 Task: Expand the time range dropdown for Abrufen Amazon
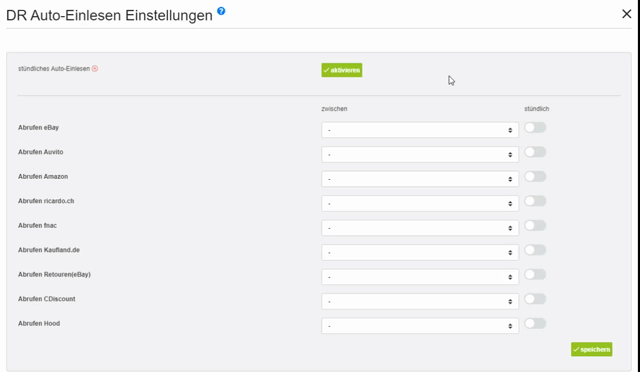coord(420,179)
